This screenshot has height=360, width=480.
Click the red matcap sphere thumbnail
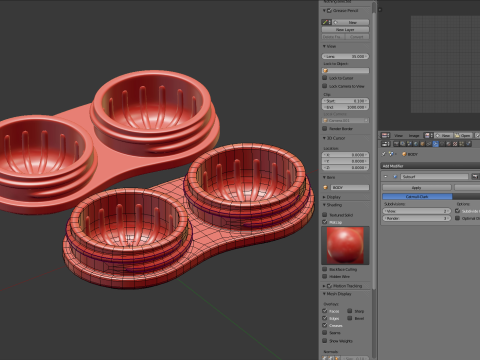click(x=345, y=245)
